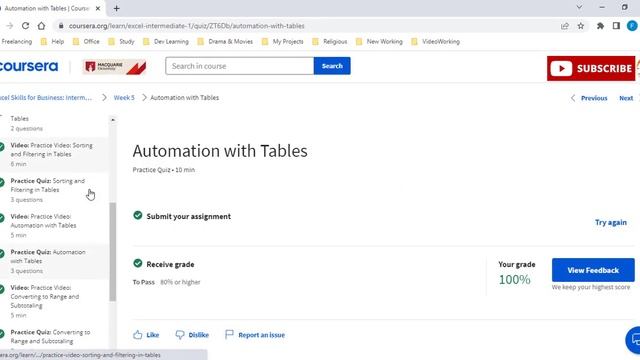Open Practice Quiz: Automation with Tables sidebar item
The width and height of the screenshot is (640, 360).
click(48, 261)
